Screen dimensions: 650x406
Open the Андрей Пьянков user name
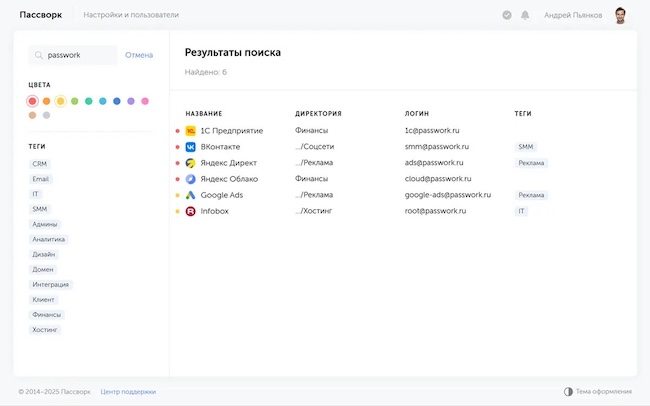click(573, 15)
